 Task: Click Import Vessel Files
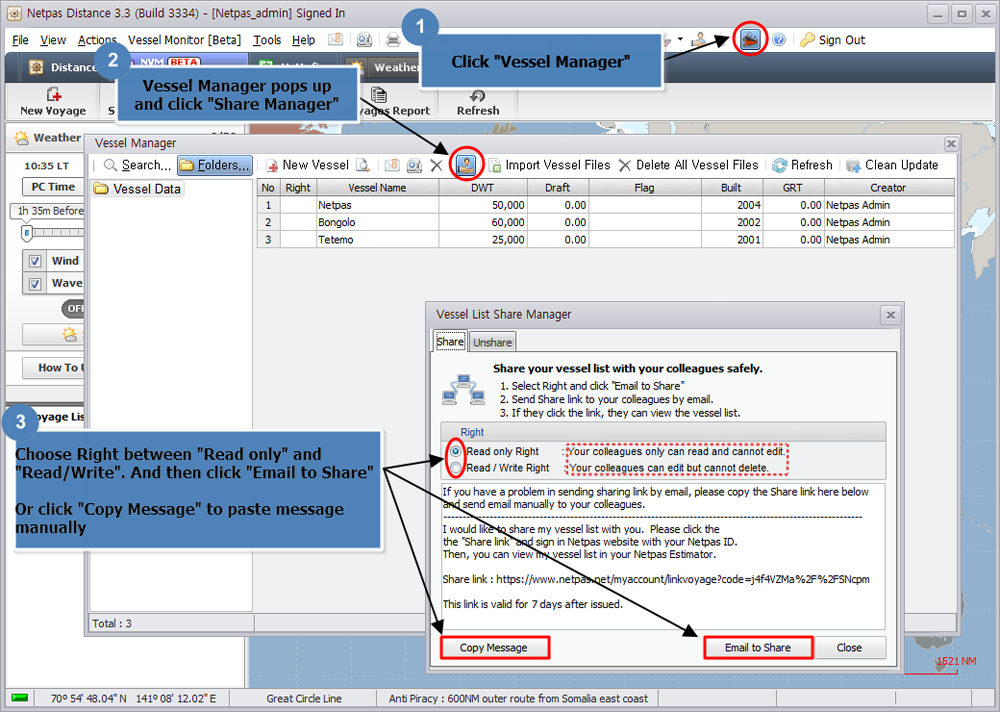pyautogui.click(x=549, y=165)
